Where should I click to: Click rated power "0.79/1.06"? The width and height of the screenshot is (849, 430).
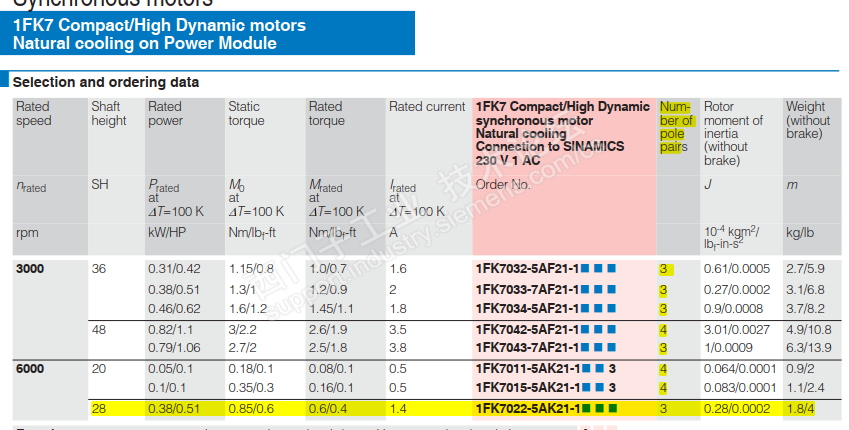pos(174,348)
